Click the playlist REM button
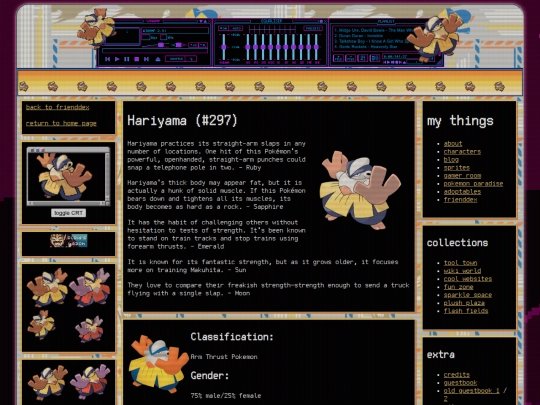This screenshot has height=405, width=540. point(350,58)
